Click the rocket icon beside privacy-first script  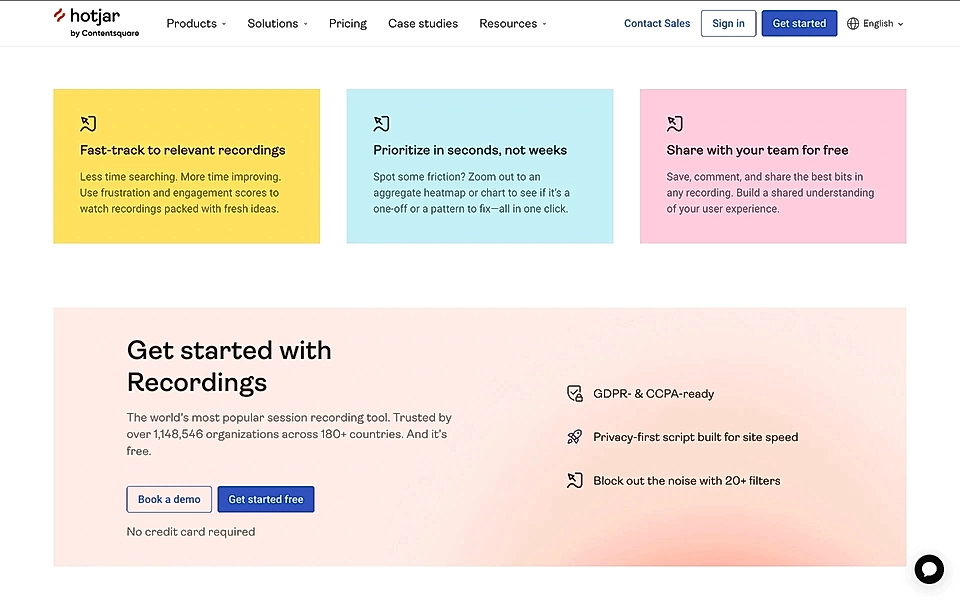(x=575, y=437)
